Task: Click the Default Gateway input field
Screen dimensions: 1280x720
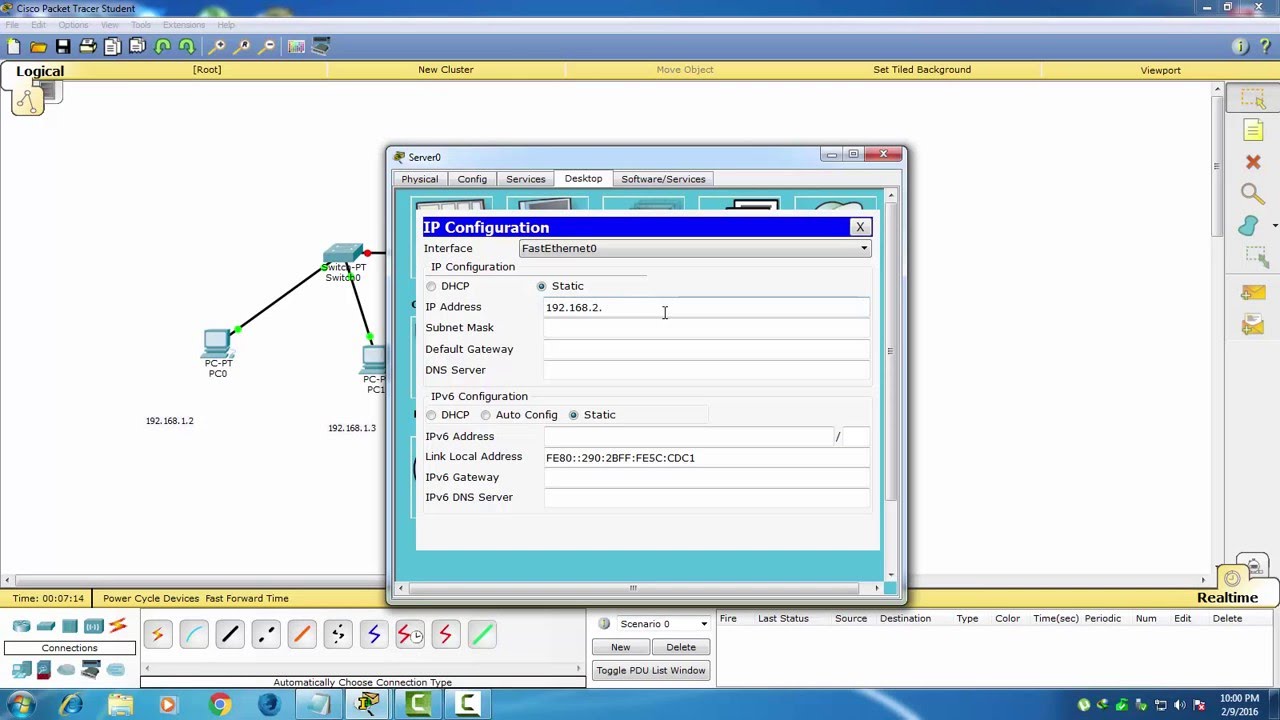Action: (x=706, y=349)
